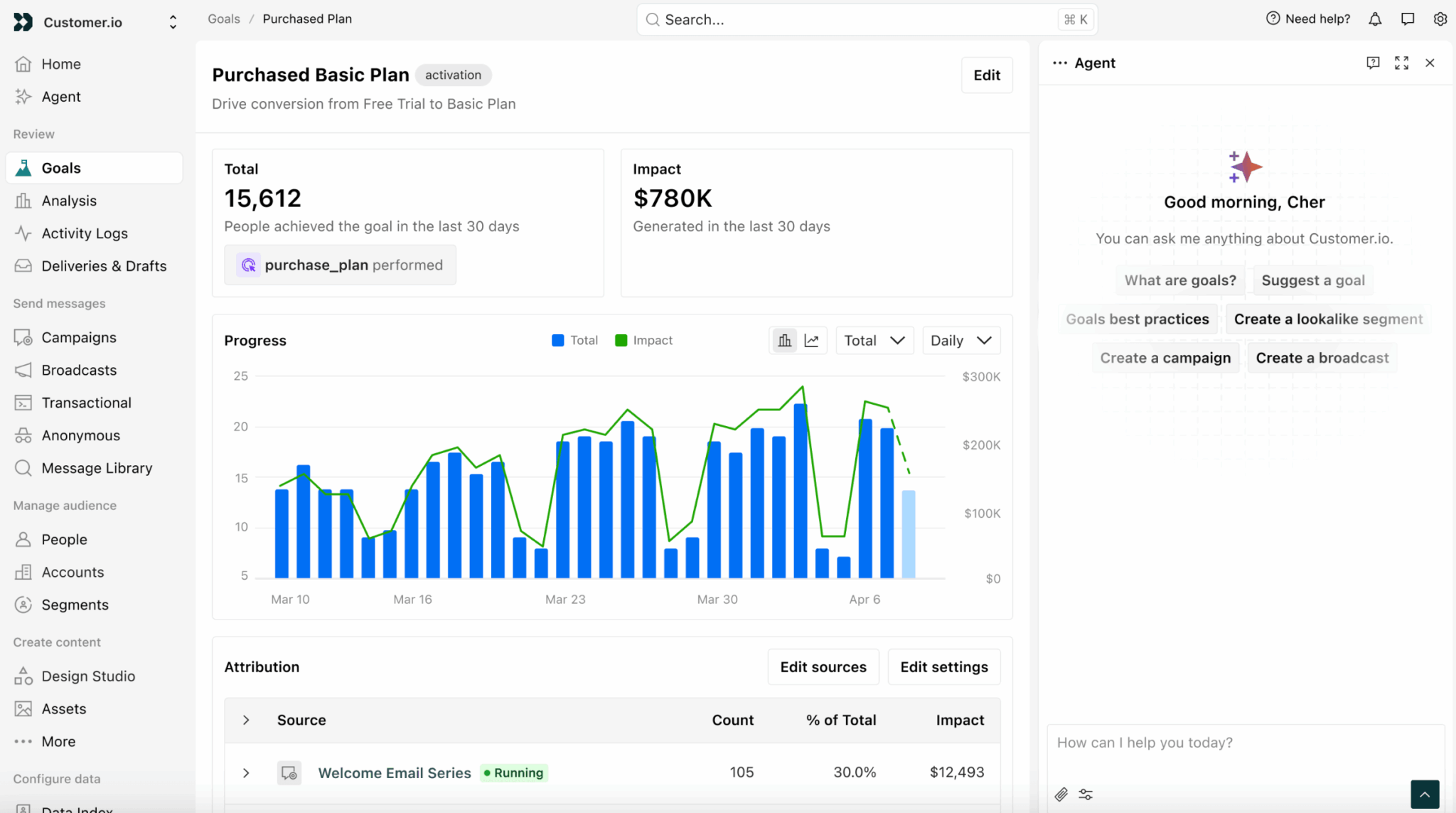Open the Total metric dropdown
Screen dimensions: 1456x813
(874, 341)
